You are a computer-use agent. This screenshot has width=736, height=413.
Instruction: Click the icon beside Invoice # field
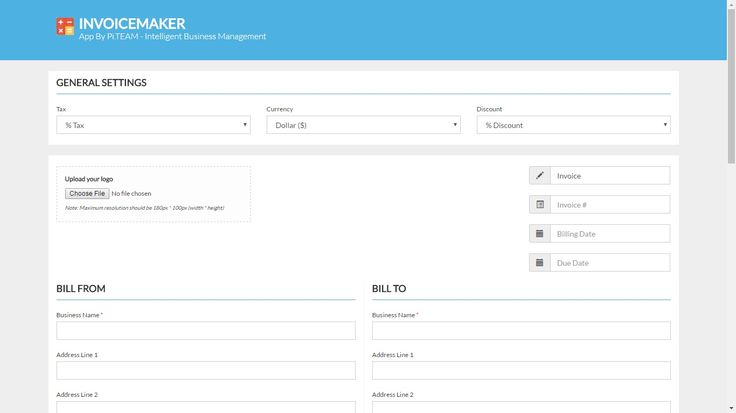point(540,205)
